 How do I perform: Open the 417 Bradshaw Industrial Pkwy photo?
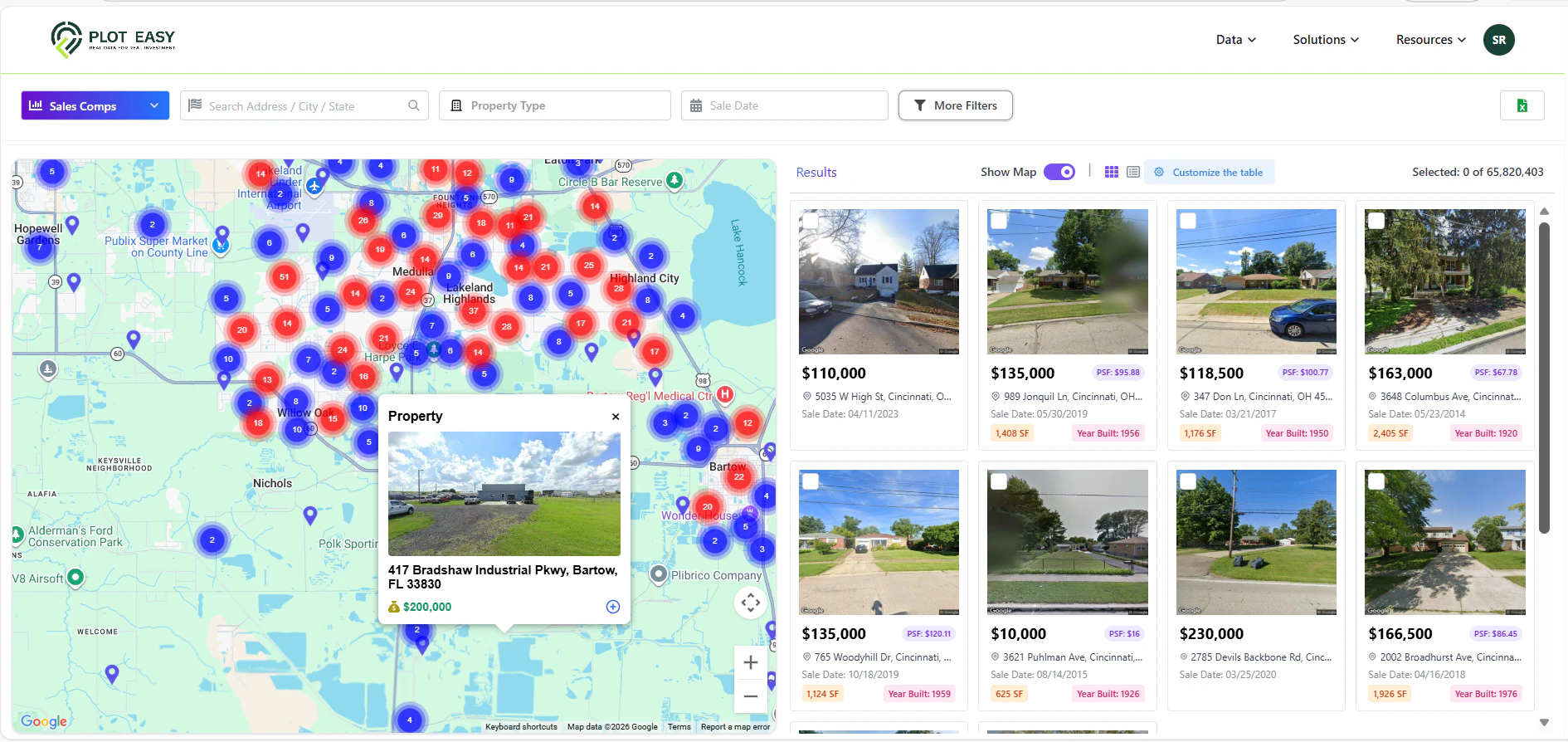coord(504,494)
